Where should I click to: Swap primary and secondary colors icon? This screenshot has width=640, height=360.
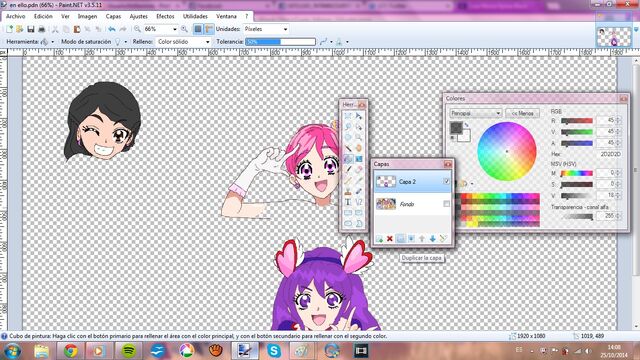point(467,124)
